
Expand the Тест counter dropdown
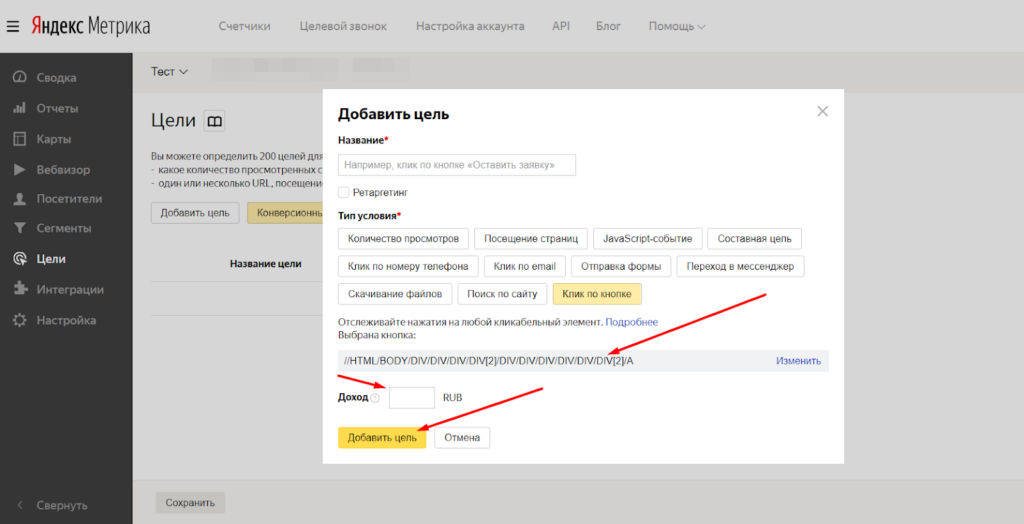click(x=169, y=72)
